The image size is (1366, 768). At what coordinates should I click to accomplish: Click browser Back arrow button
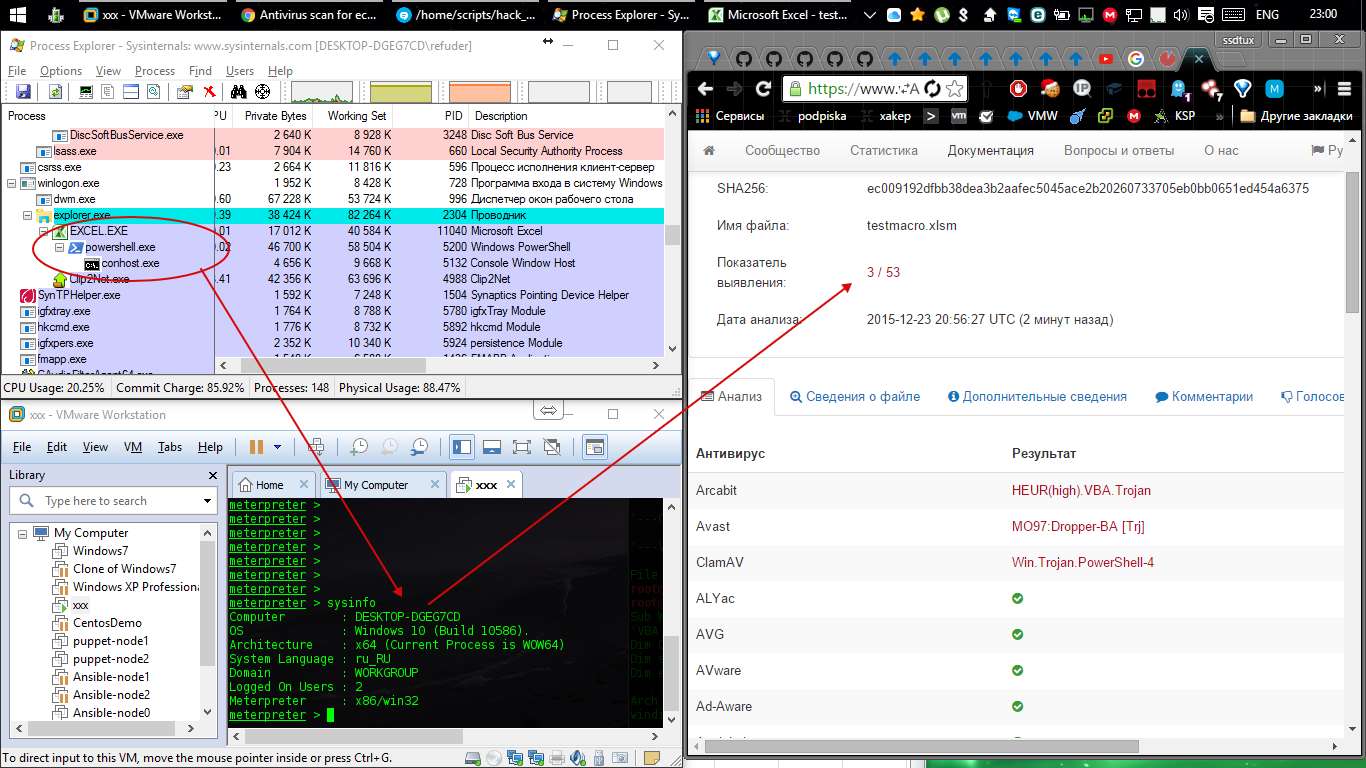tap(704, 89)
